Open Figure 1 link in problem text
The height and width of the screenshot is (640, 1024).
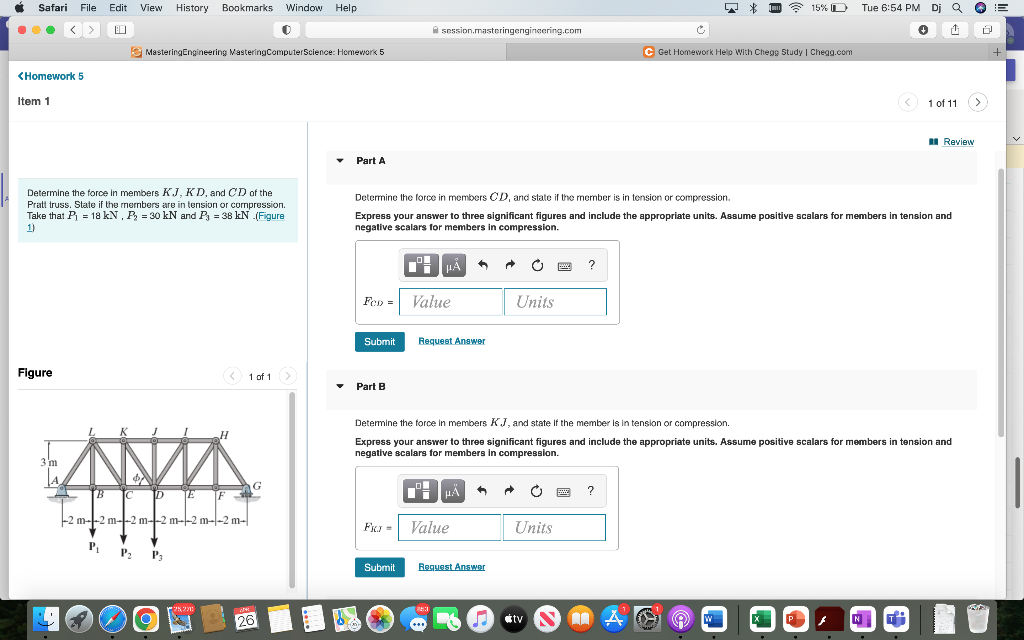click(x=270, y=216)
